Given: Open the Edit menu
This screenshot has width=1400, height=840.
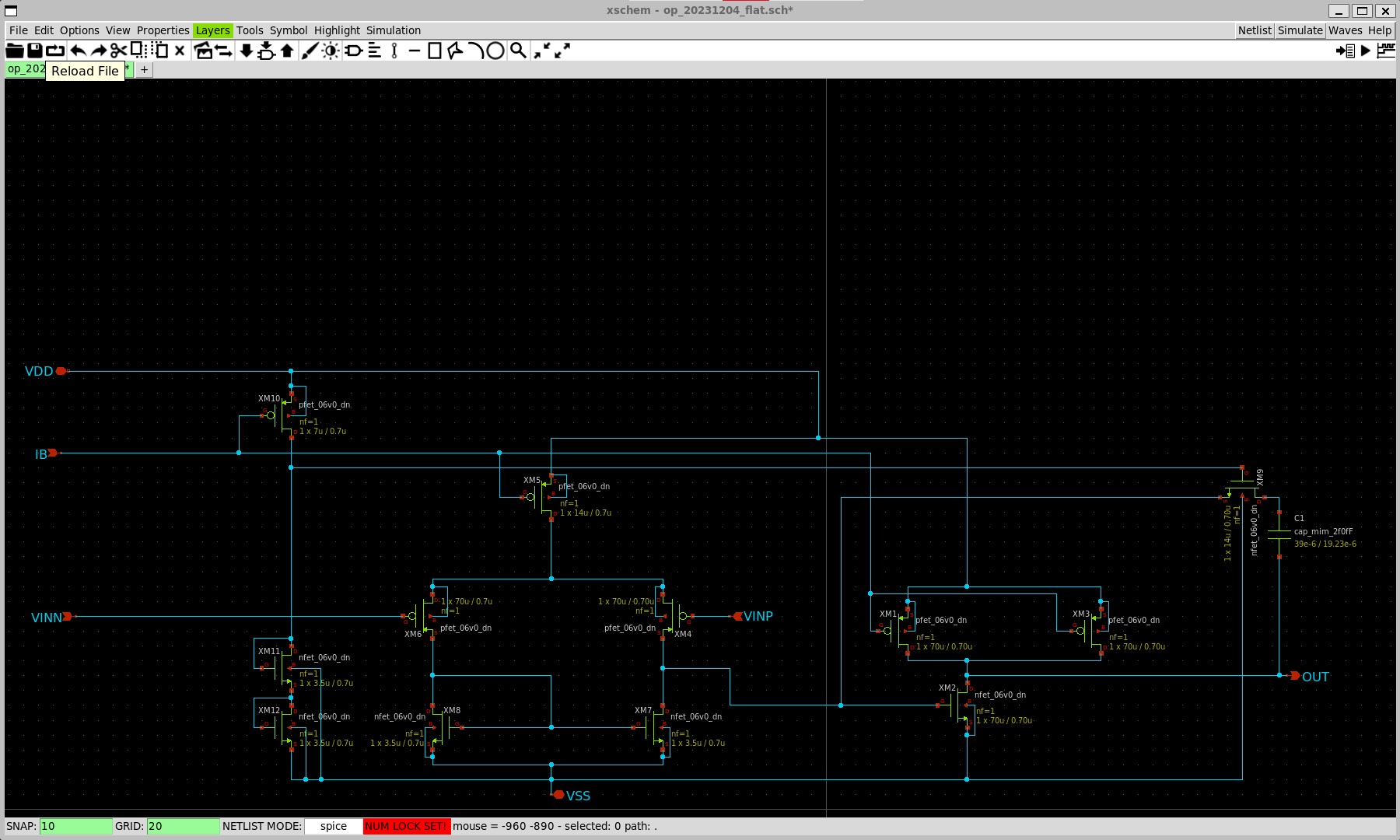Looking at the screenshot, I should tap(44, 30).
